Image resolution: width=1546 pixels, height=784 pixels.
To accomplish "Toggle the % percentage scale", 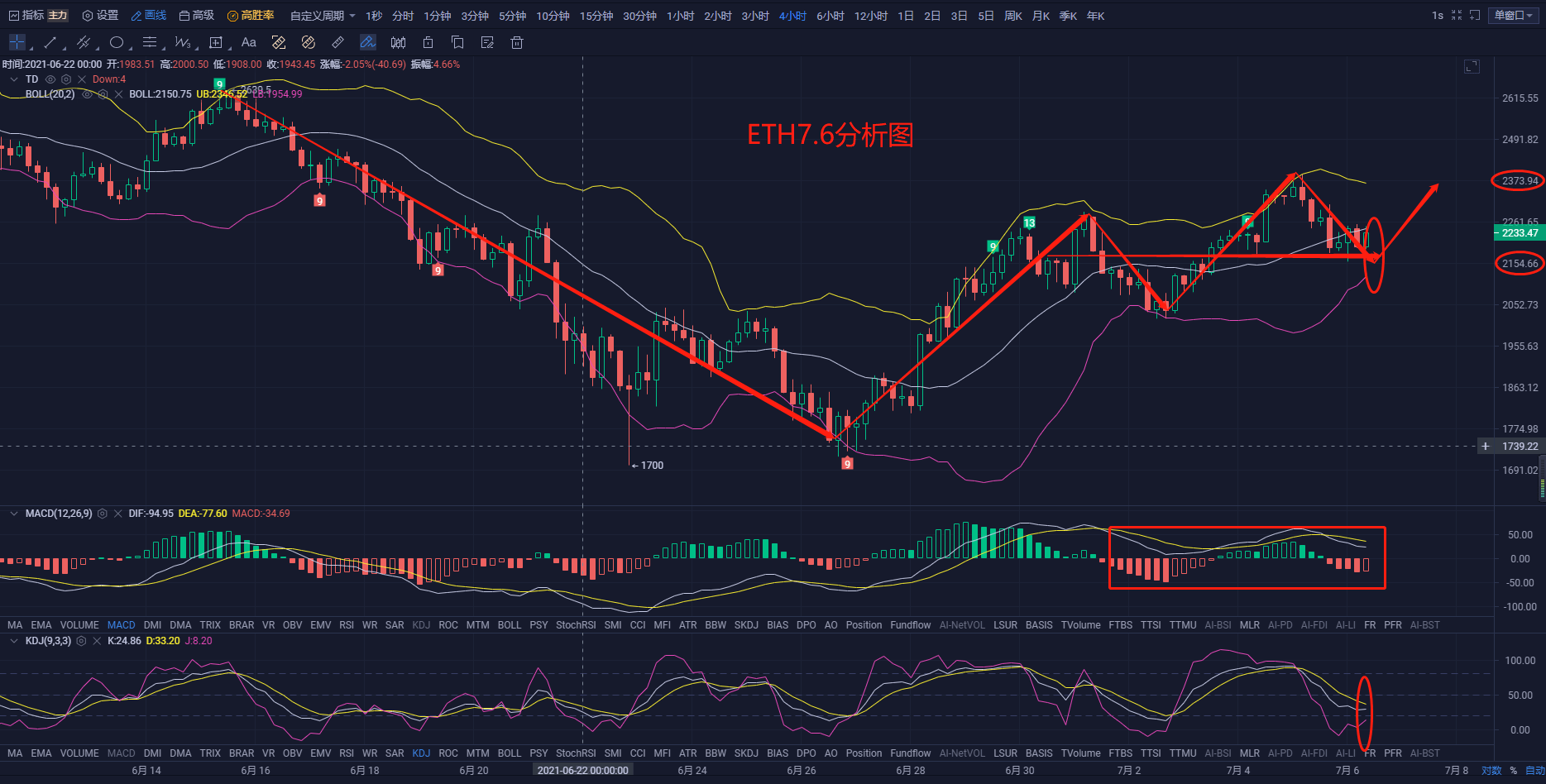I will click(x=1514, y=771).
